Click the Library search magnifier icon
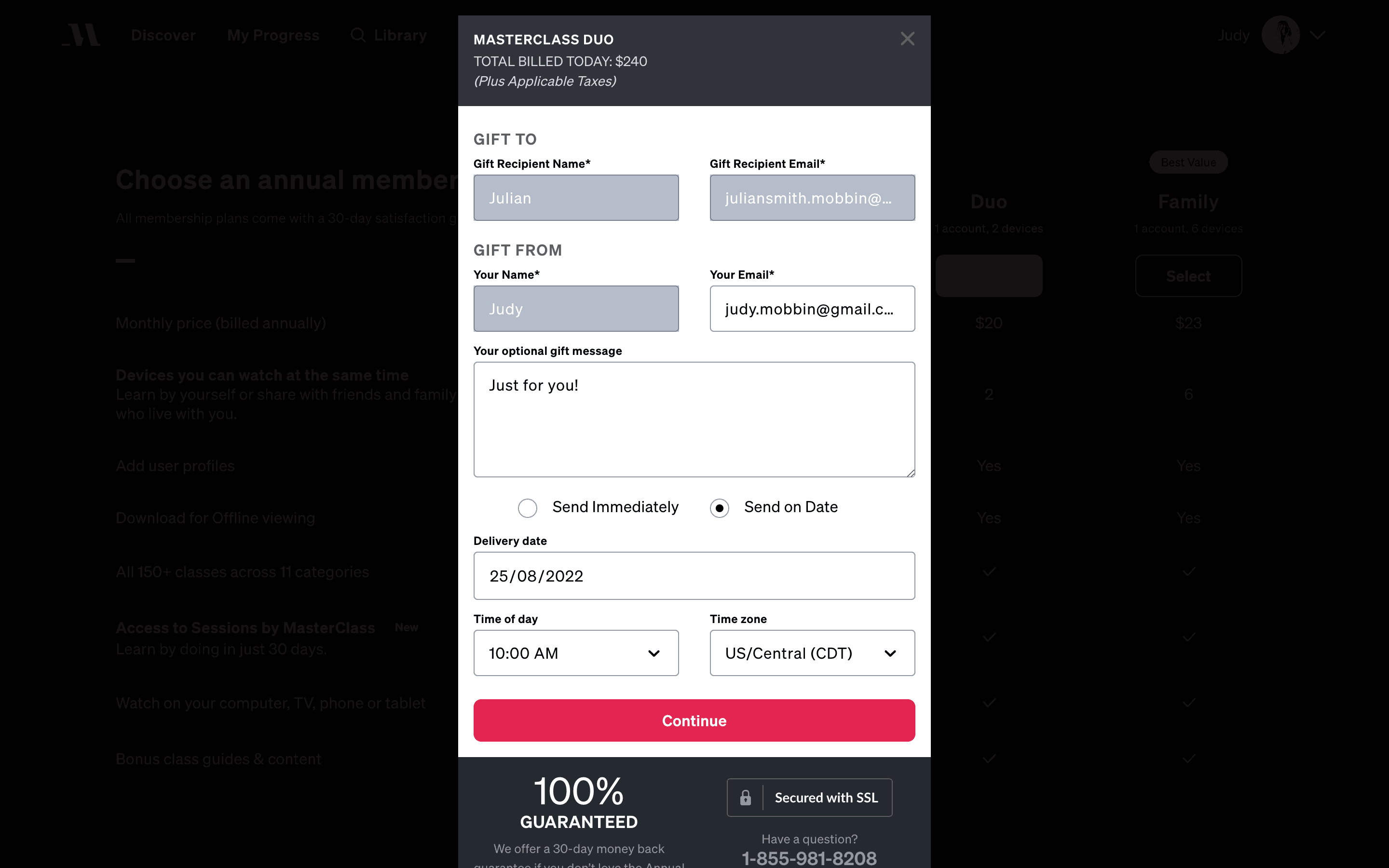1389x868 pixels. pyautogui.click(x=358, y=35)
